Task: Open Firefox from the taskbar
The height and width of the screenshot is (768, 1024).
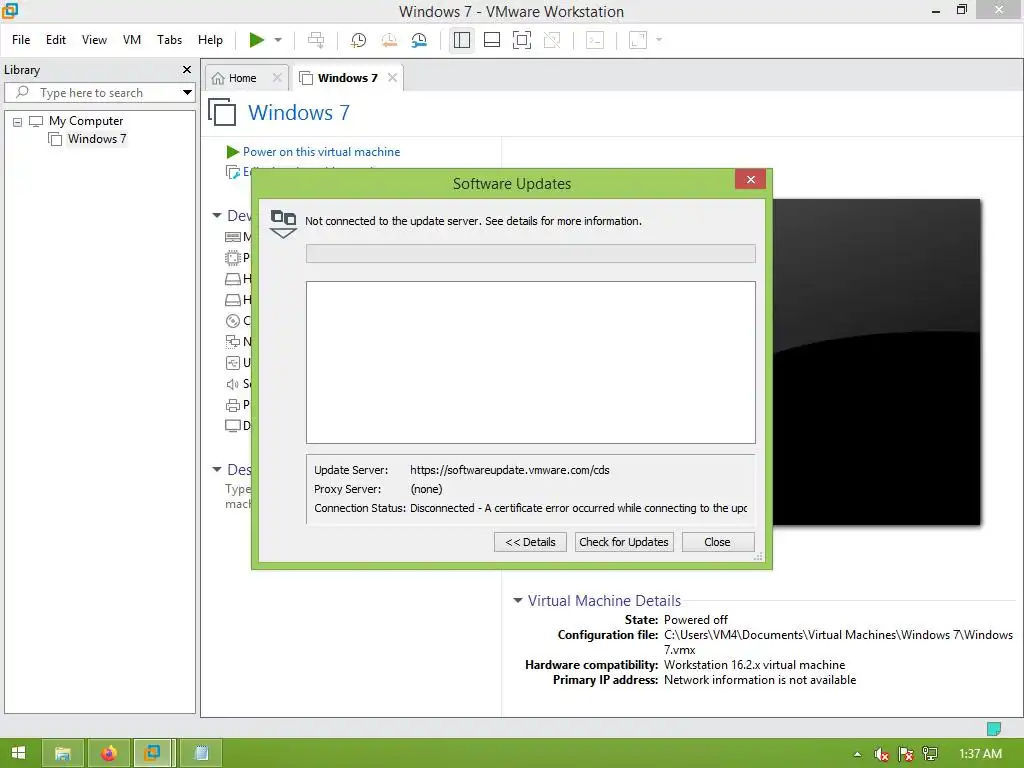Action: coord(108,753)
